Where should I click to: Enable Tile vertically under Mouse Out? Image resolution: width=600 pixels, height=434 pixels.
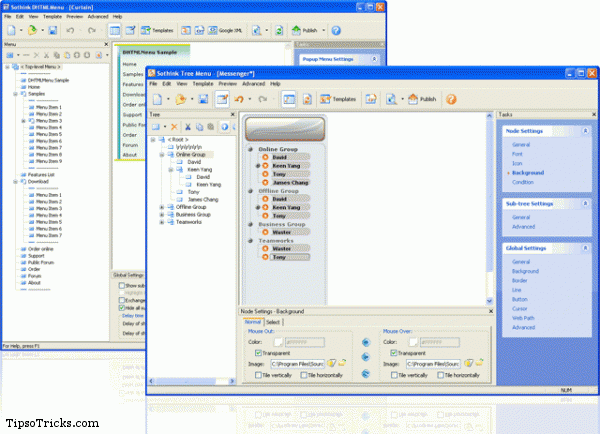[x=258, y=375]
